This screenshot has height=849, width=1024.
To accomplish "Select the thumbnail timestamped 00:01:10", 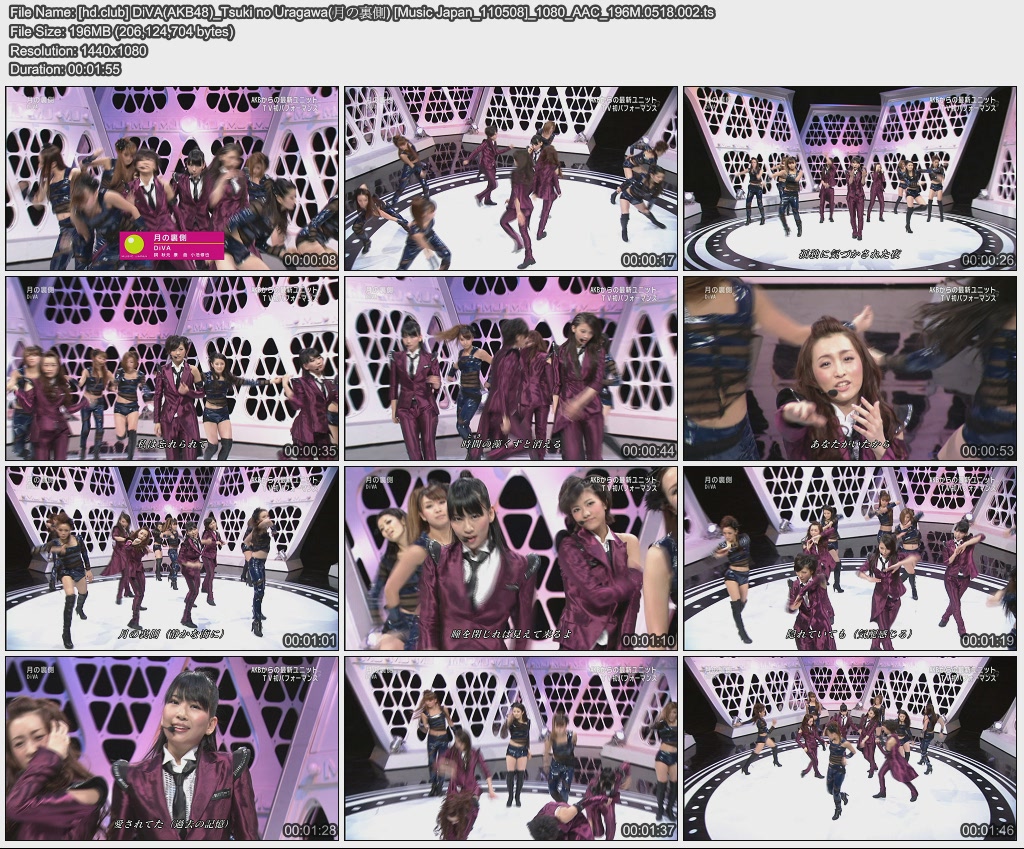I will point(511,558).
